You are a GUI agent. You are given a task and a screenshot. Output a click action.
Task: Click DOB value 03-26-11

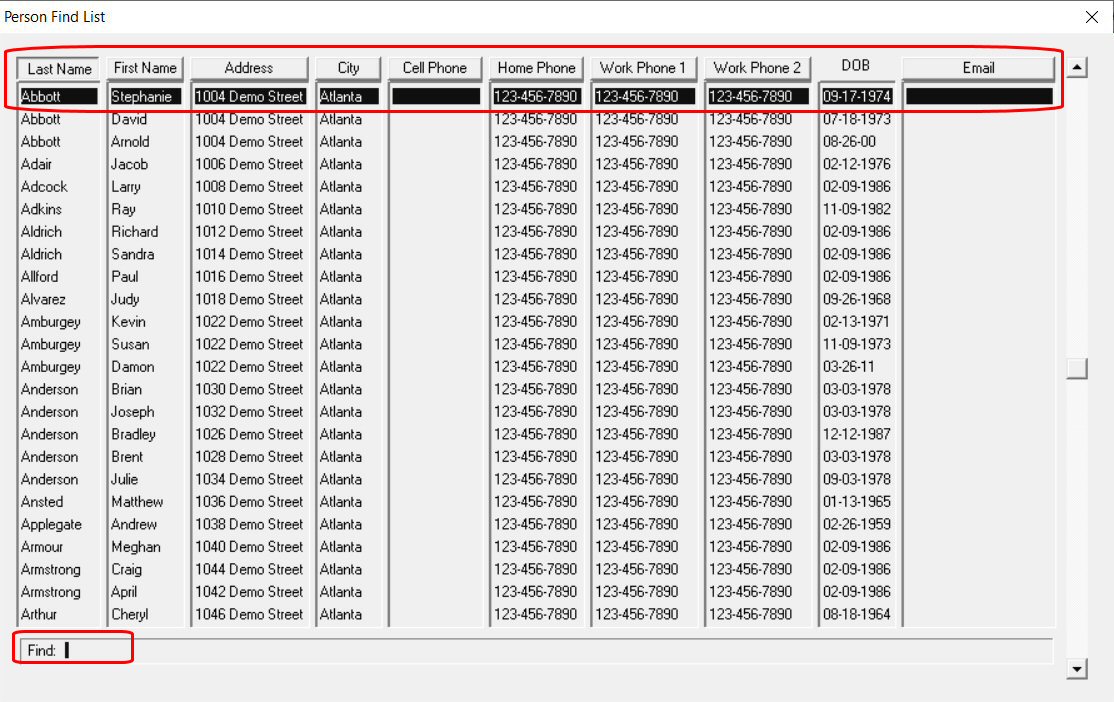(848, 367)
